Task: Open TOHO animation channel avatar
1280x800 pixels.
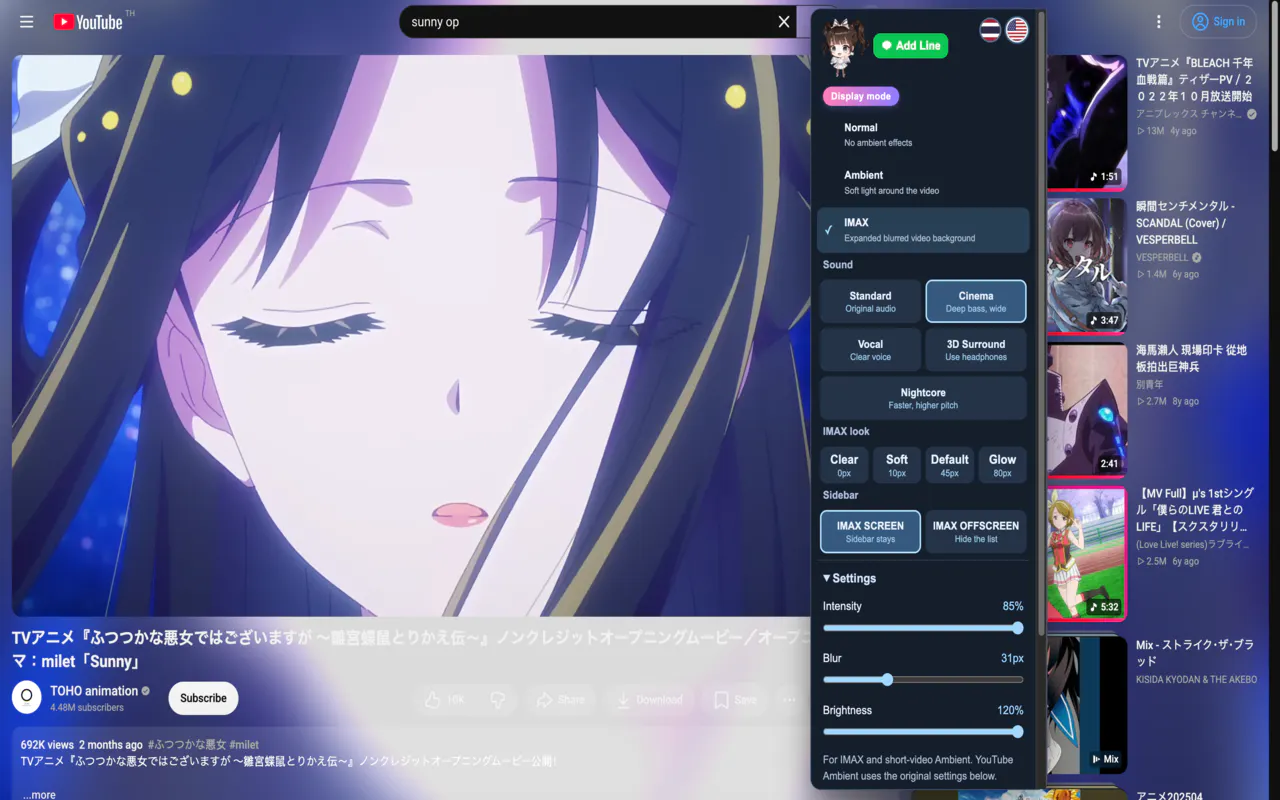Action: (x=27, y=698)
